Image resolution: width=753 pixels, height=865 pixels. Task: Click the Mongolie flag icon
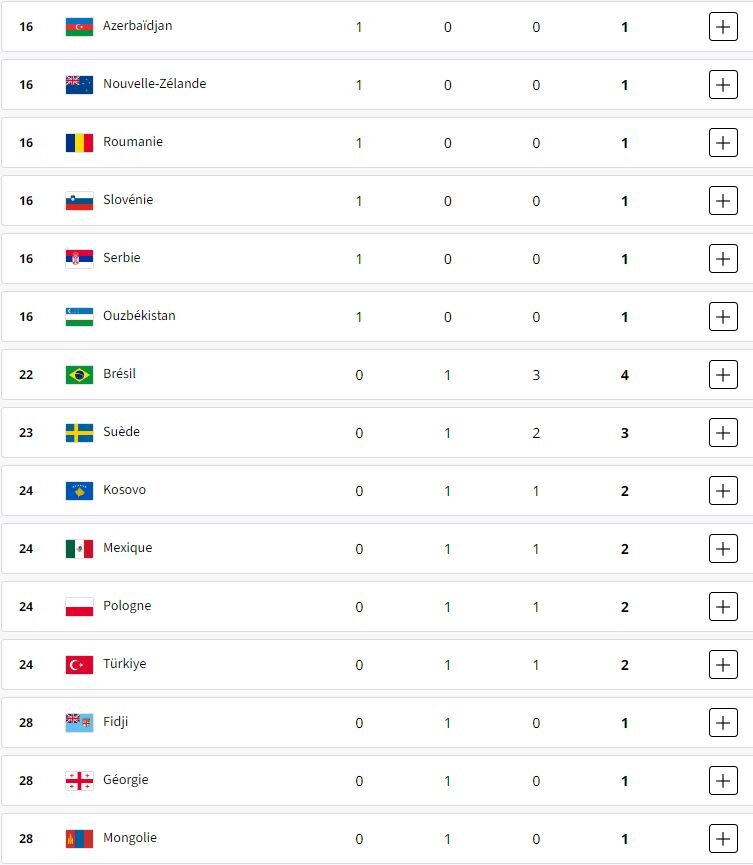(79, 839)
